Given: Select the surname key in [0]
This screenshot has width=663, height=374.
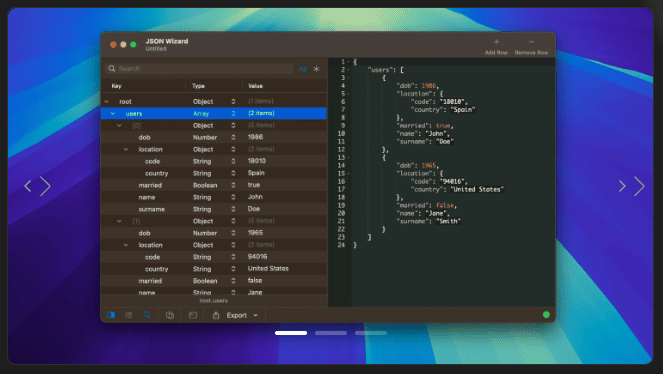Looking at the screenshot, I should click(152, 209).
